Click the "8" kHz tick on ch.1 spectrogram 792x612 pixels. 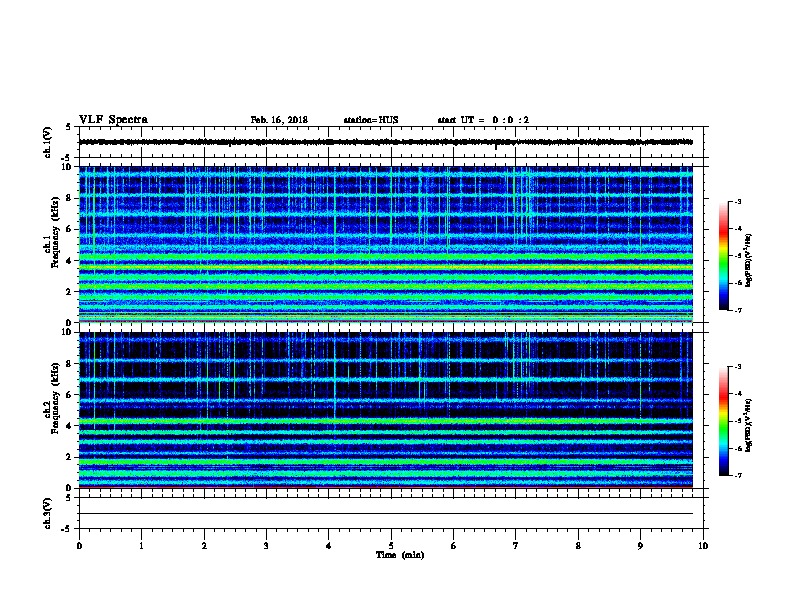(x=69, y=198)
